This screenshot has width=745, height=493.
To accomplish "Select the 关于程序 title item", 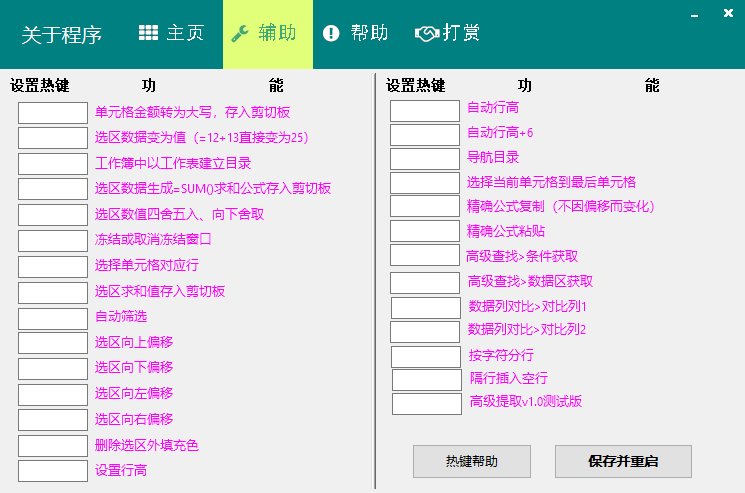I will pyautogui.click(x=62, y=35).
